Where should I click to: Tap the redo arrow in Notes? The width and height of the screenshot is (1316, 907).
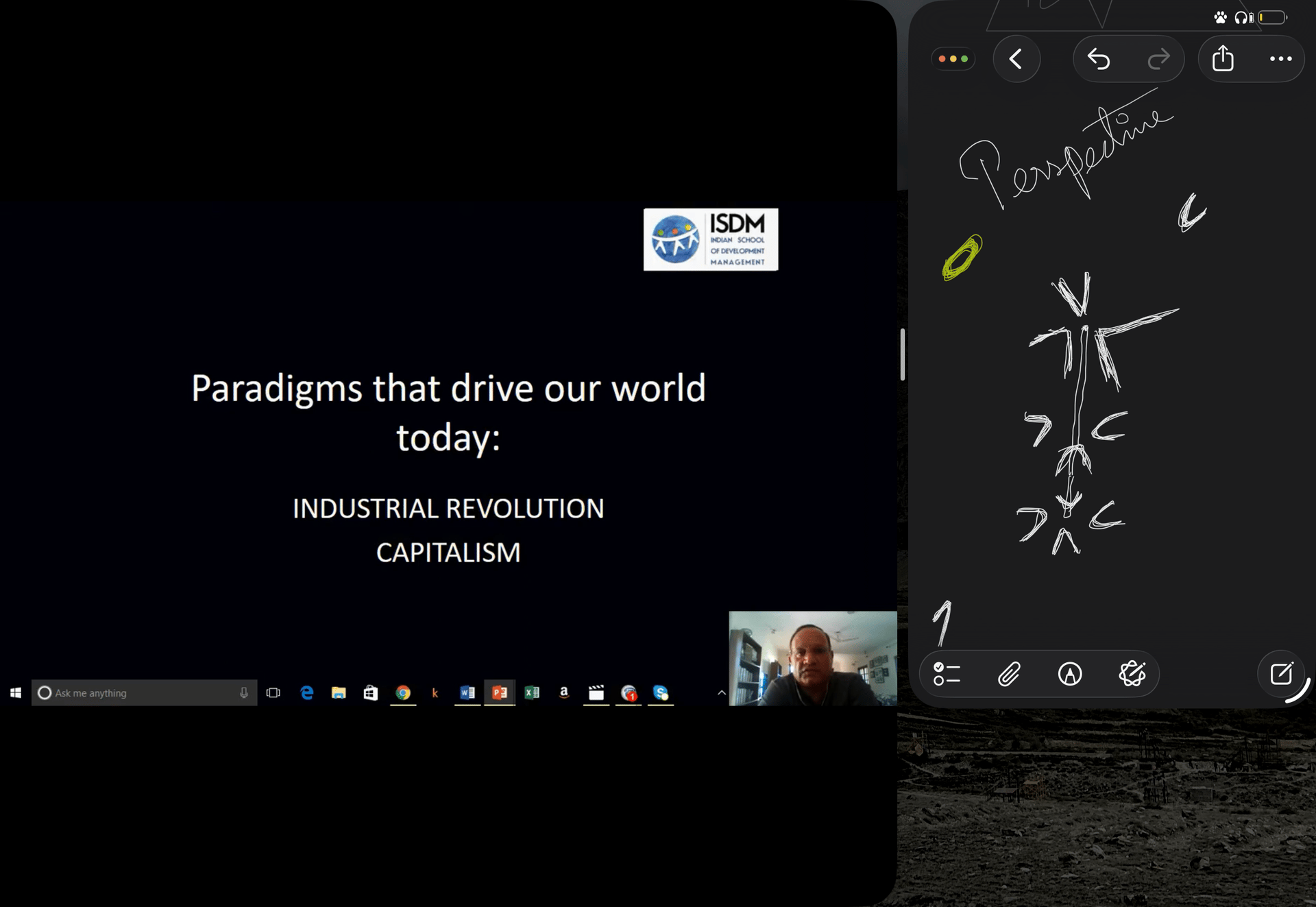coord(1158,59)
